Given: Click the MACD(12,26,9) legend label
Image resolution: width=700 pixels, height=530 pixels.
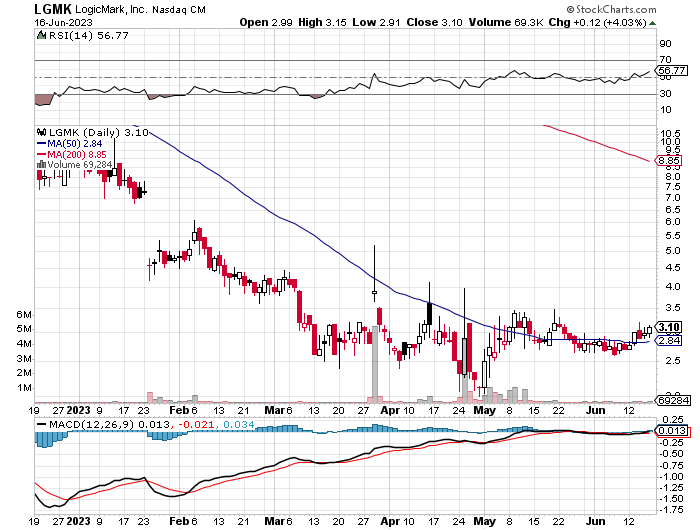Looking at the screenshot, I should [91, 424].
